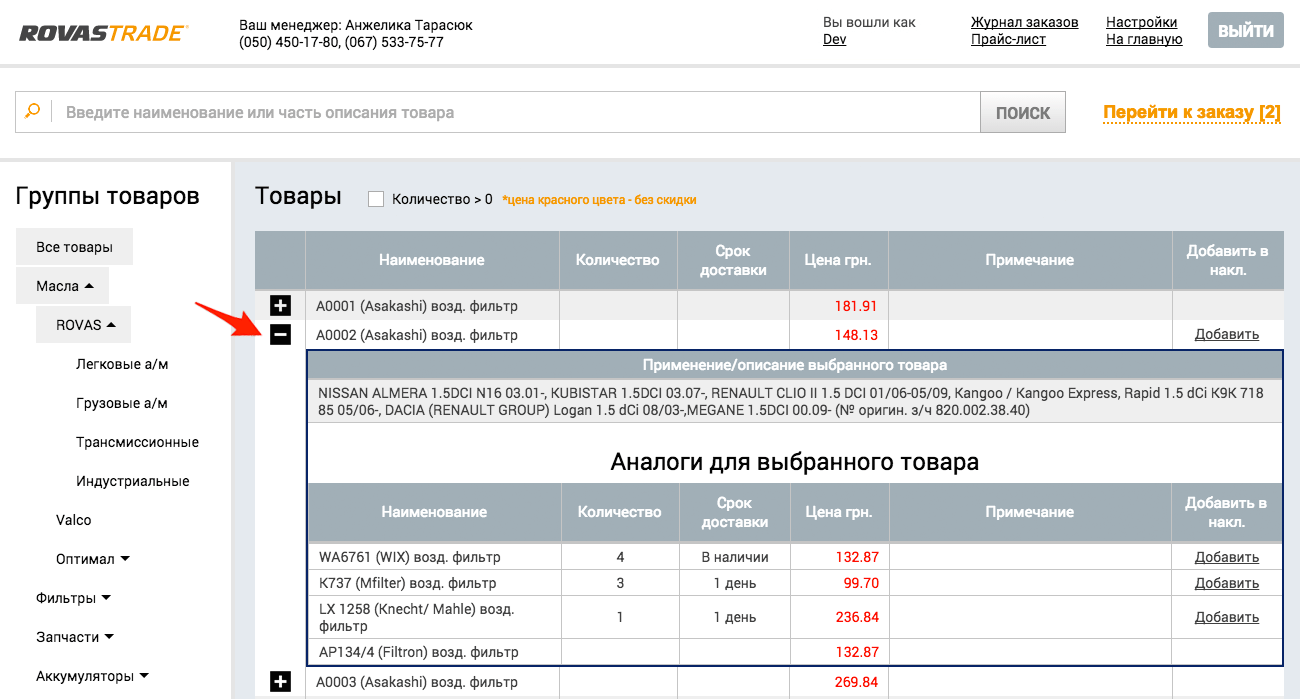Image resolution: width=1300 pixels, height=699 pixels.
Task: Click A0003 (Asakashi) возд. фильтр name
Action: (x=417, y=682)
